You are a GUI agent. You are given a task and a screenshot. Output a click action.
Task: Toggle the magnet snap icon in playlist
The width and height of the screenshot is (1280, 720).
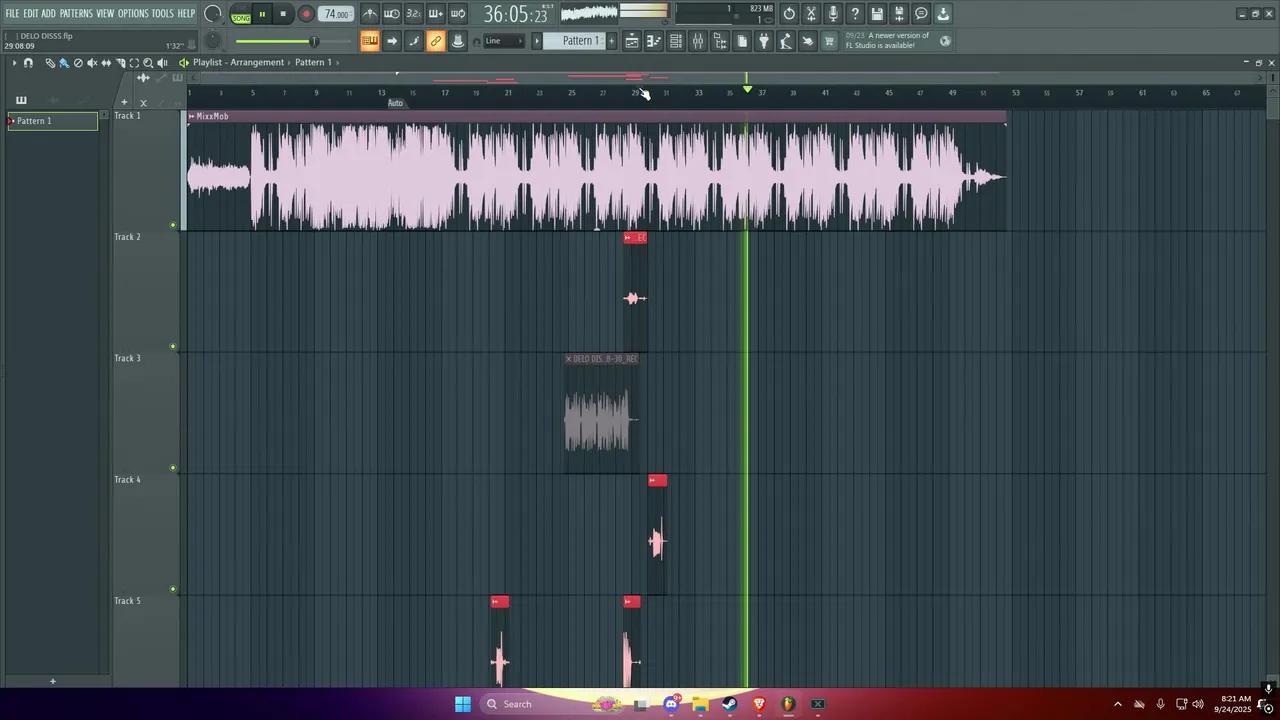[x=28, y=63]
